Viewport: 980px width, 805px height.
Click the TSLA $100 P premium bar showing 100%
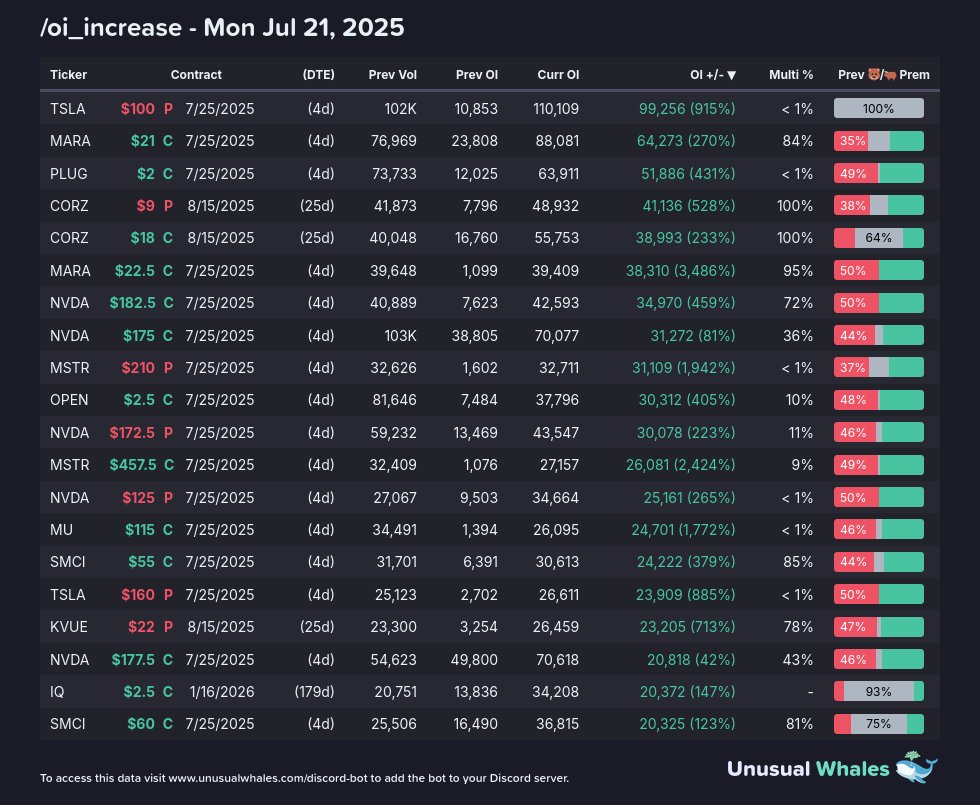[879, 108]
